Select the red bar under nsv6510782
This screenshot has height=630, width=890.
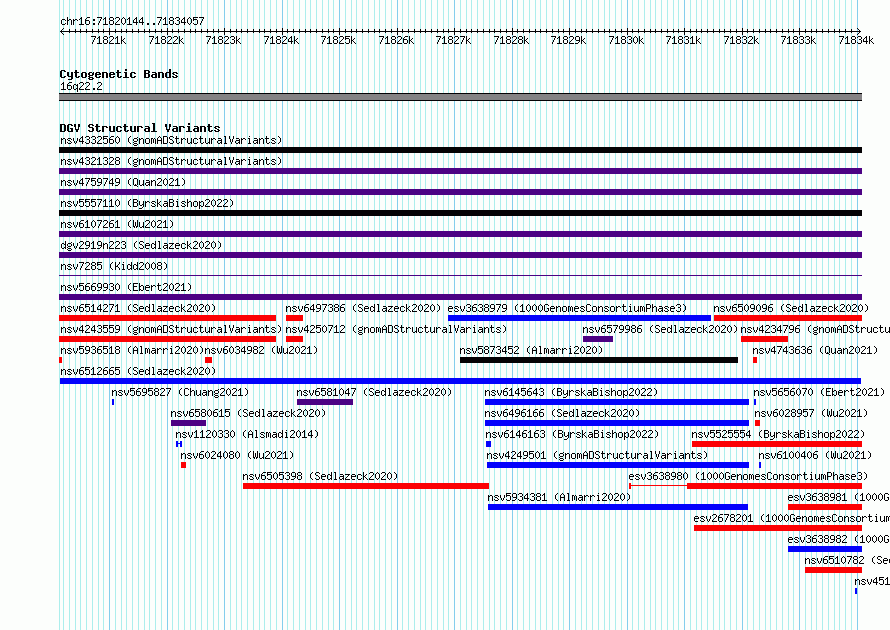[x=833, y=570]
